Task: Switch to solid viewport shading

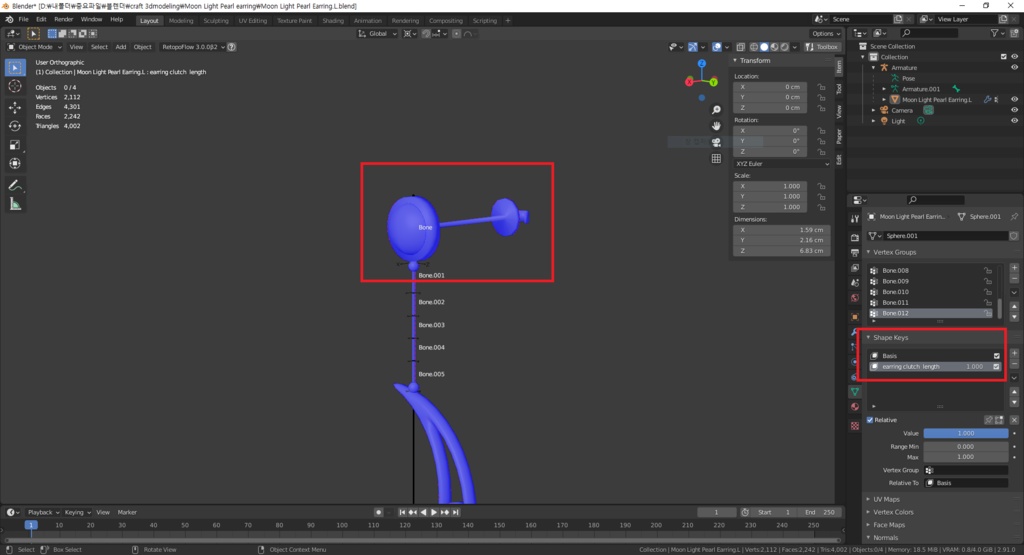Action: (764, 47)
